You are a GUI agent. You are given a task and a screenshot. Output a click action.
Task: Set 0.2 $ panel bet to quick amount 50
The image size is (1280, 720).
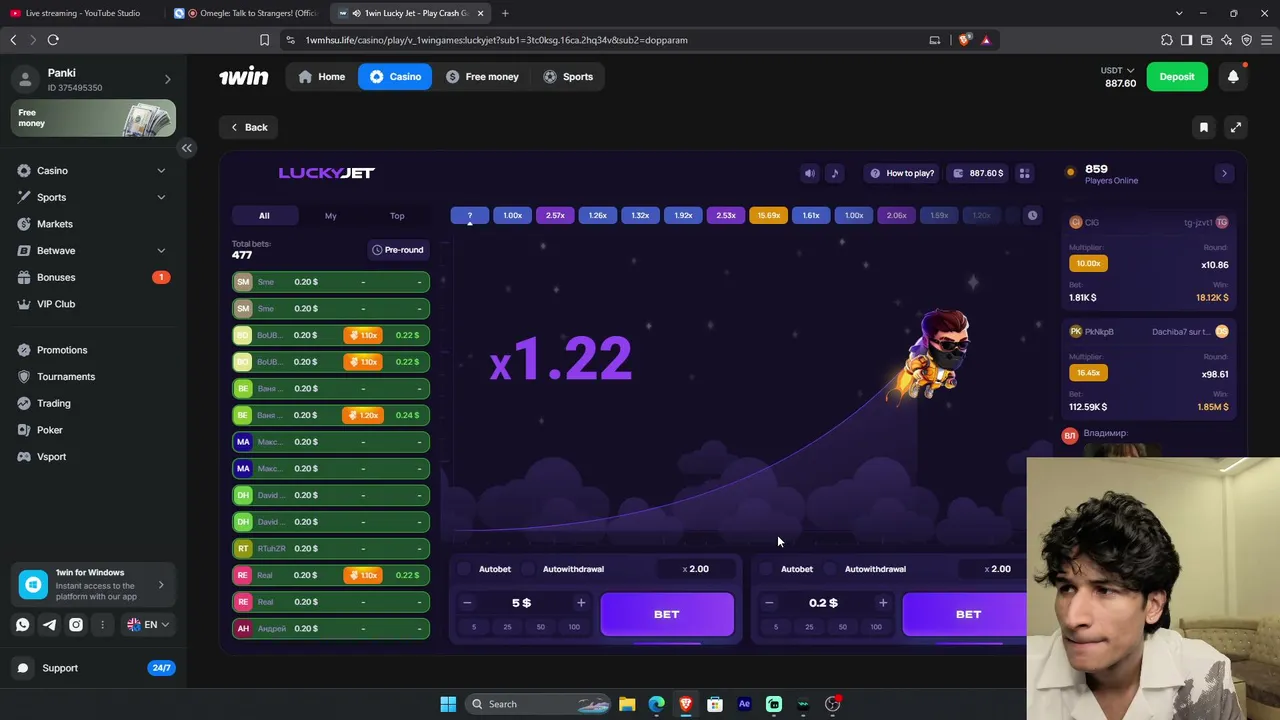tap(843, 627)
